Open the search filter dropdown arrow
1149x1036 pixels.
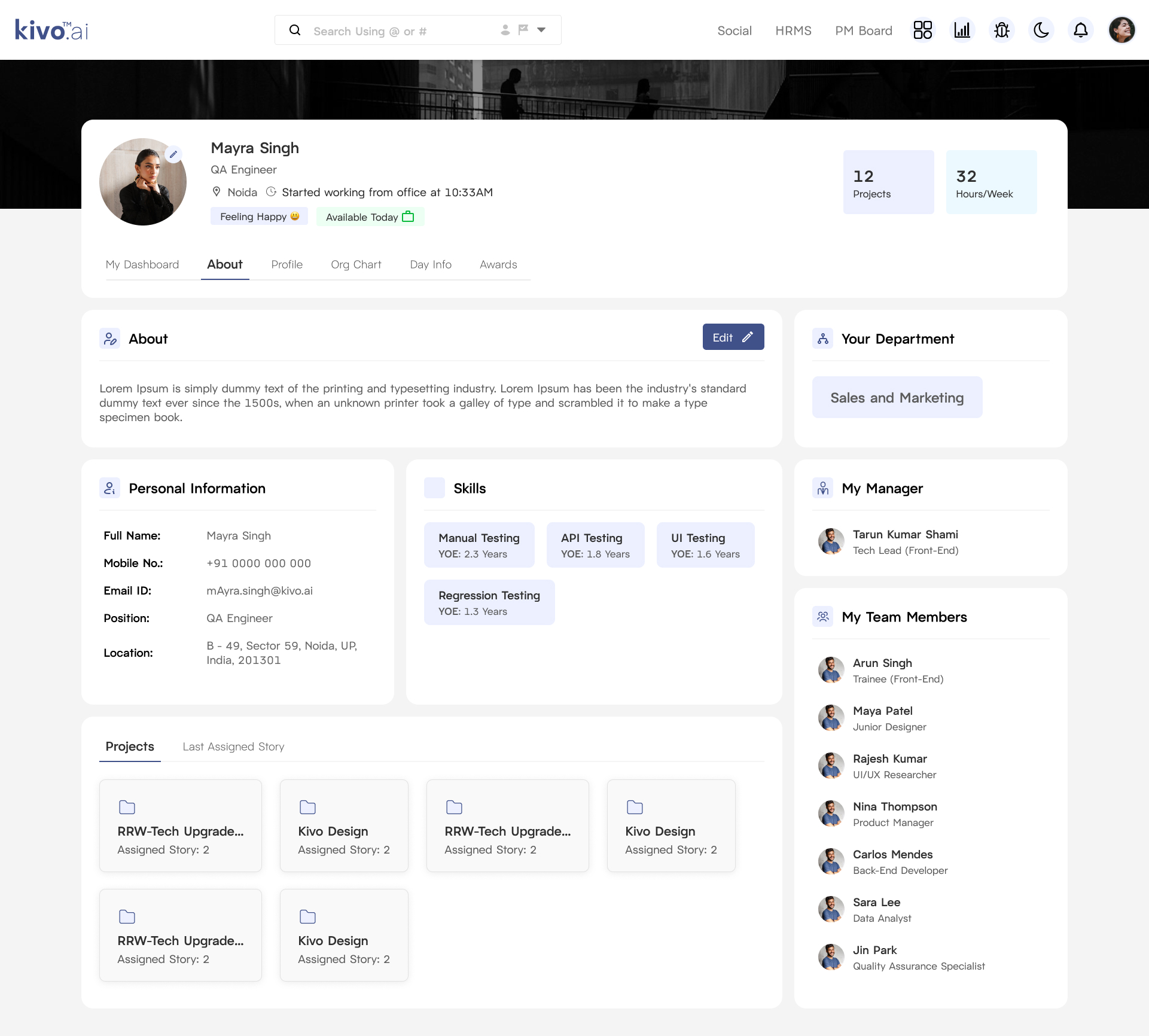click(x=541, y=29)
